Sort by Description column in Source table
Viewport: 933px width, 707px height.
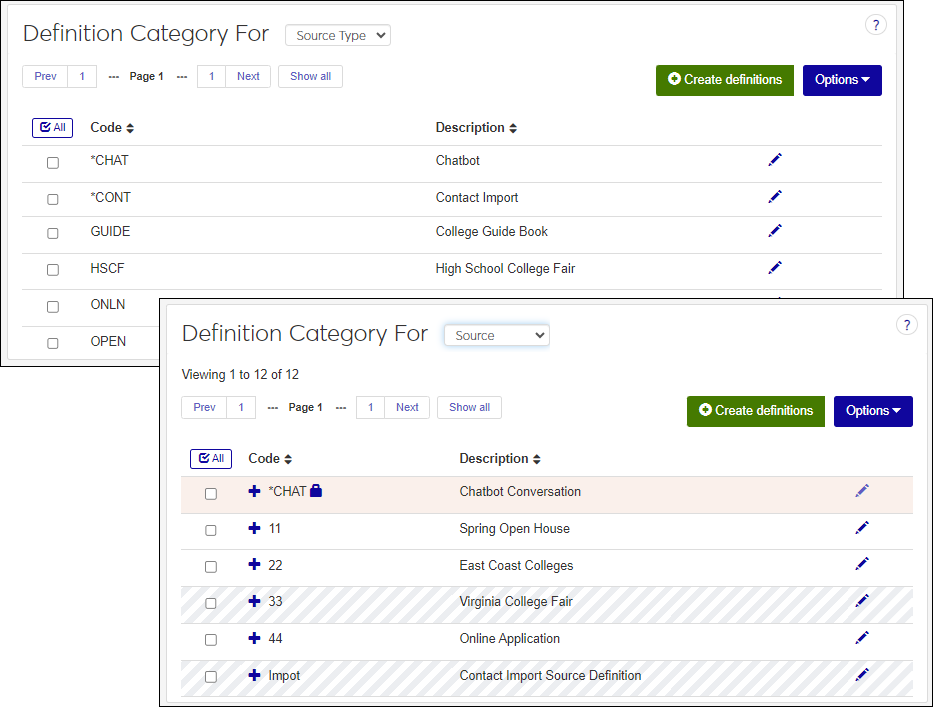500,459
